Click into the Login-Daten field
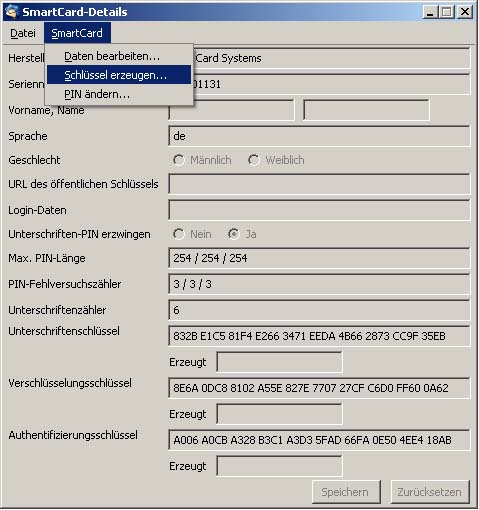The height and width of the screenshot is (510, 479). (x=319, y=210)
